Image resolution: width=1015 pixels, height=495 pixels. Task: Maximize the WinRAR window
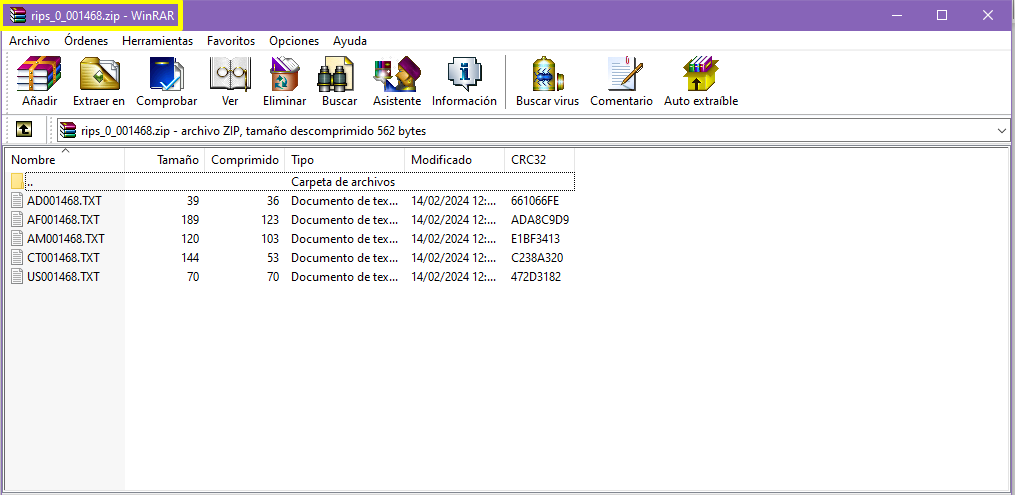(942, 16)
